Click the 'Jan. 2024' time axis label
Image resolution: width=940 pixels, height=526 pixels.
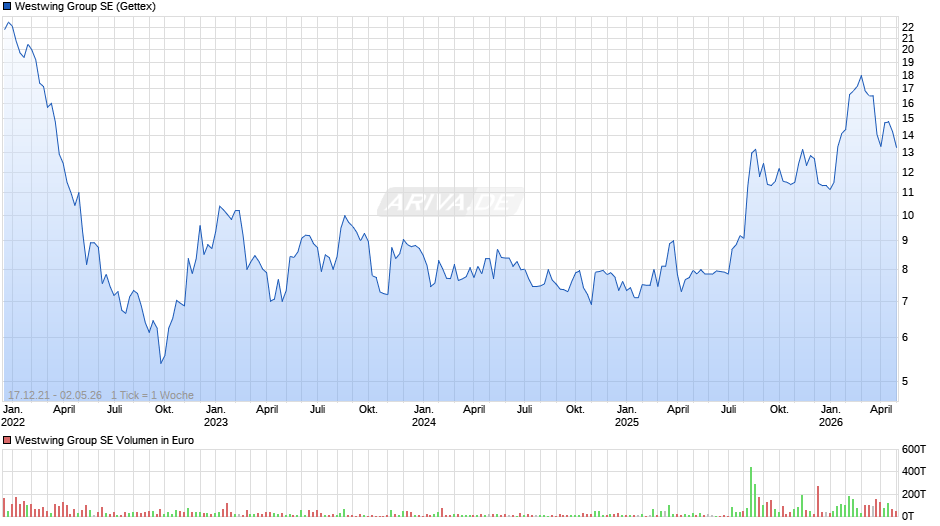click(423, 416)
